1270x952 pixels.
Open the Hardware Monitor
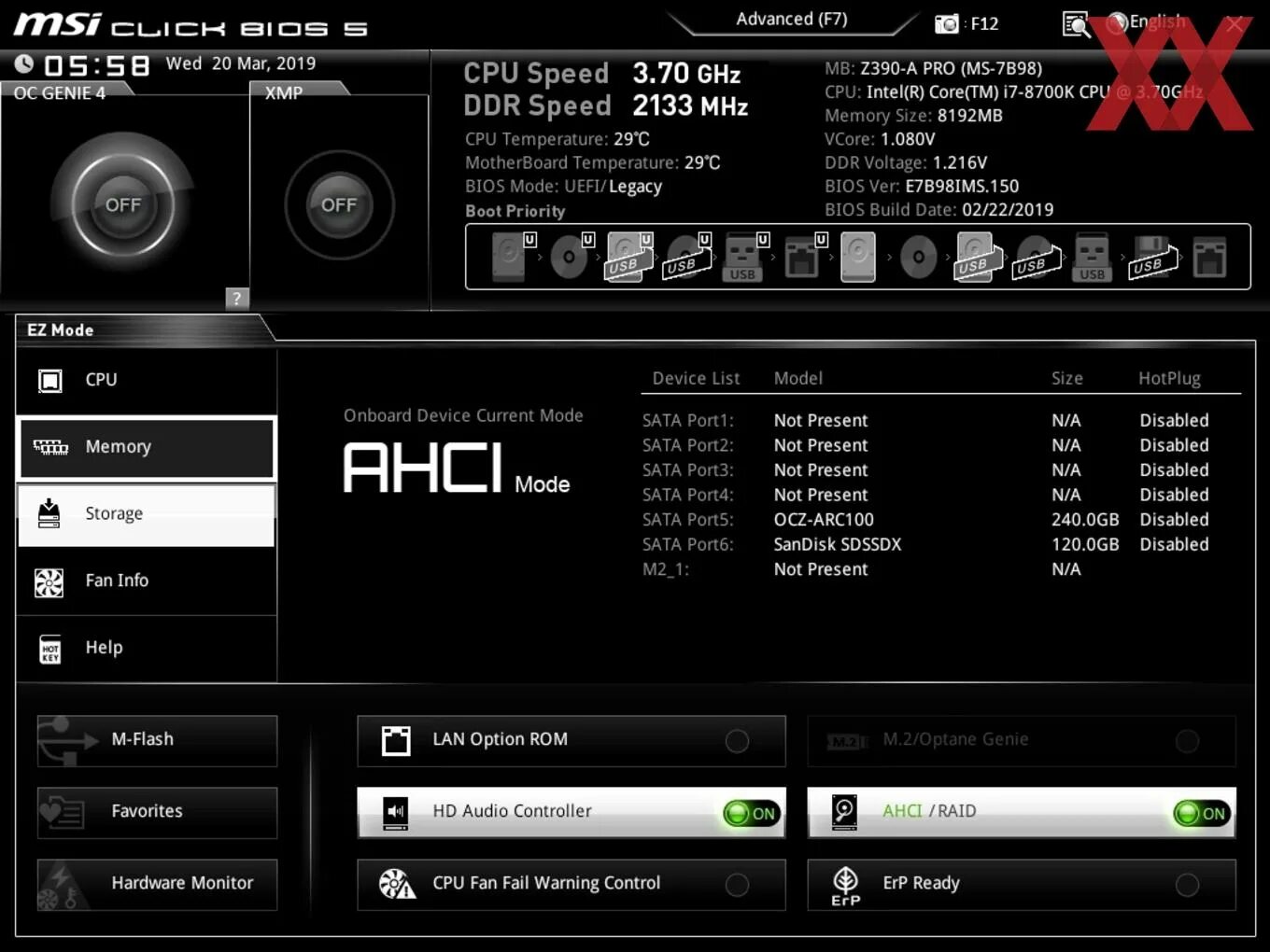[157, 885]
